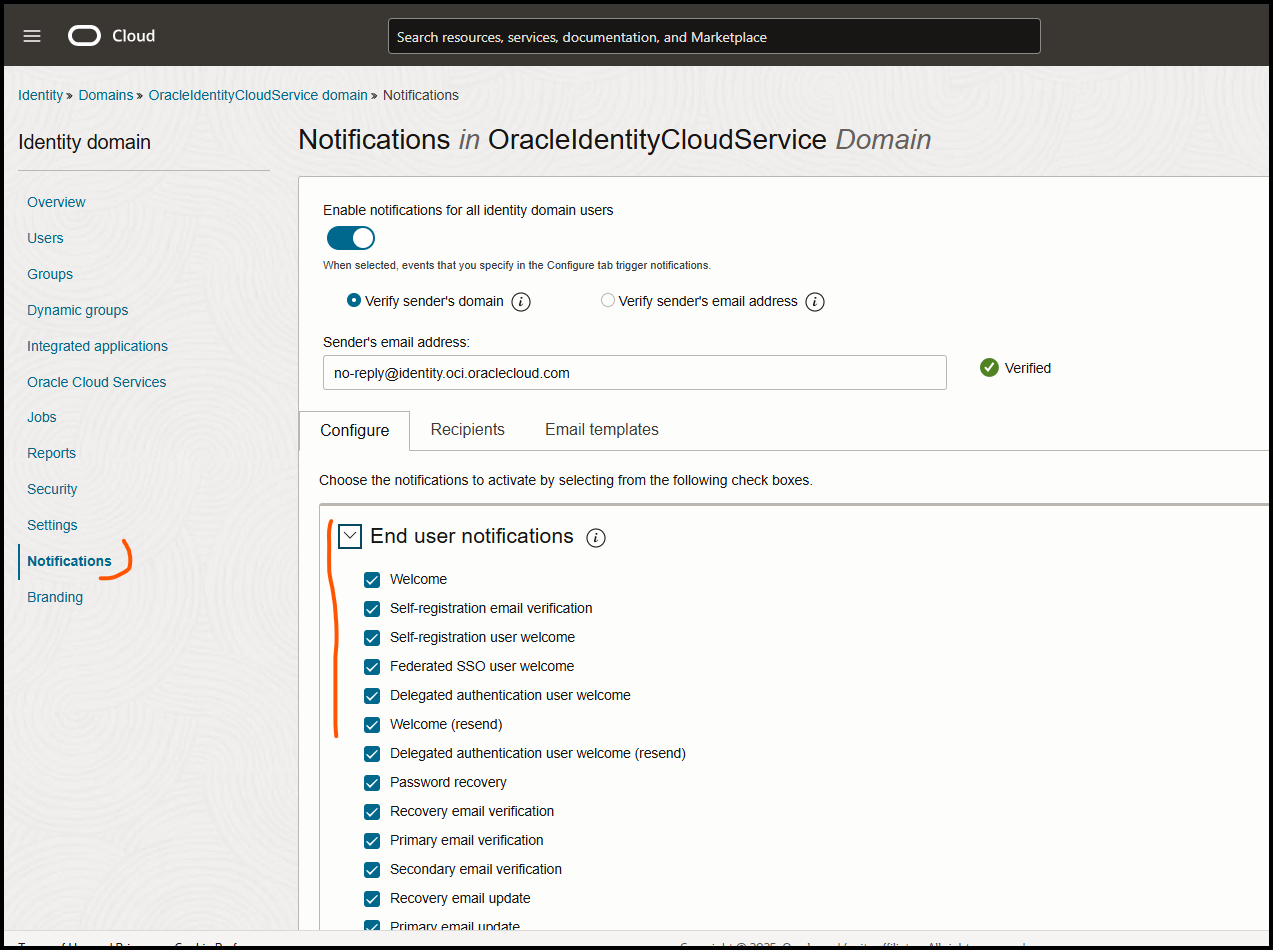The width and height of the screenshot is (1273, 950).
Task: Click the End user notifications heading
Action: pos(472,536)
